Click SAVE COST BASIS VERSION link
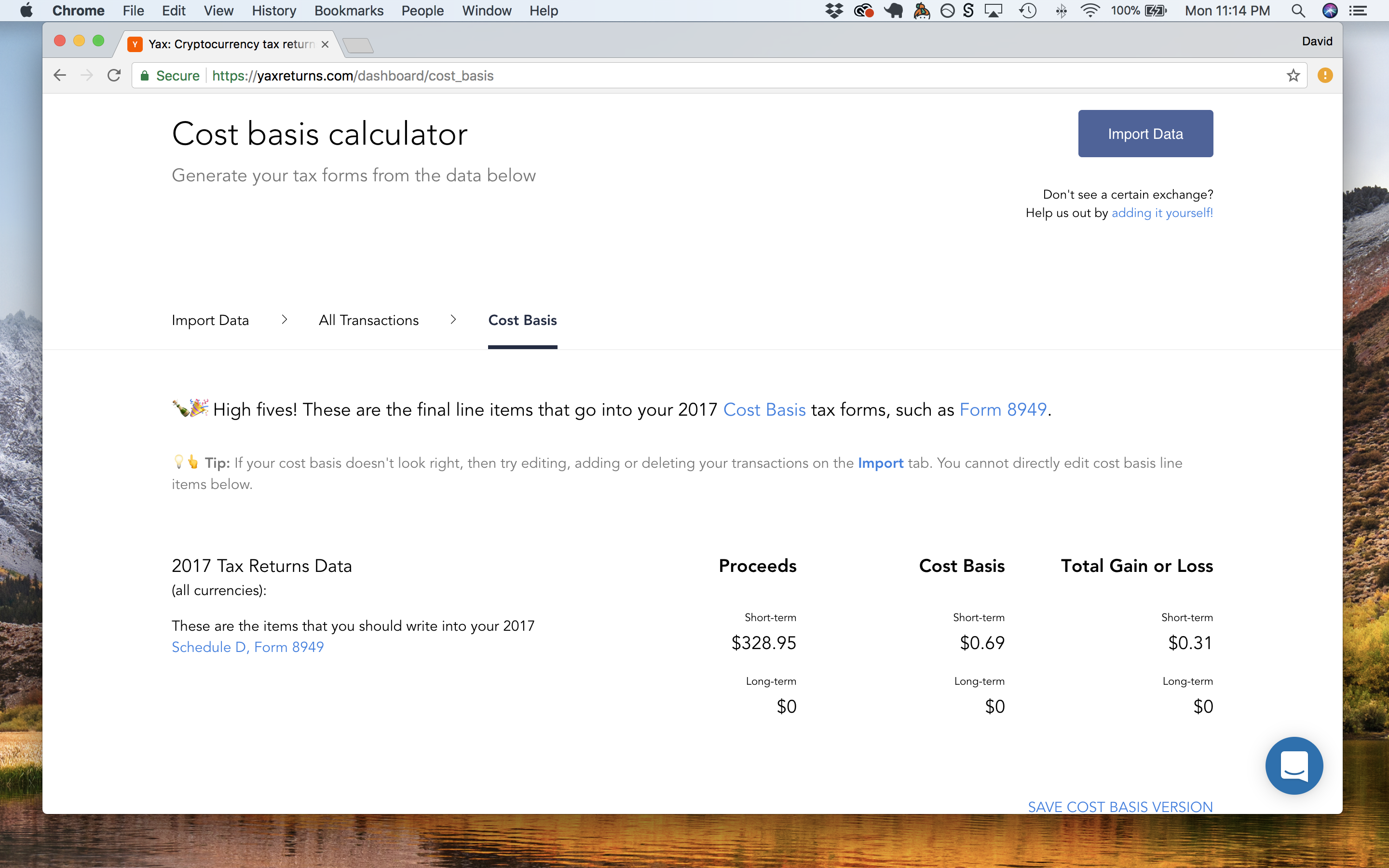1389x868 pixels. tap(1120, 807)
